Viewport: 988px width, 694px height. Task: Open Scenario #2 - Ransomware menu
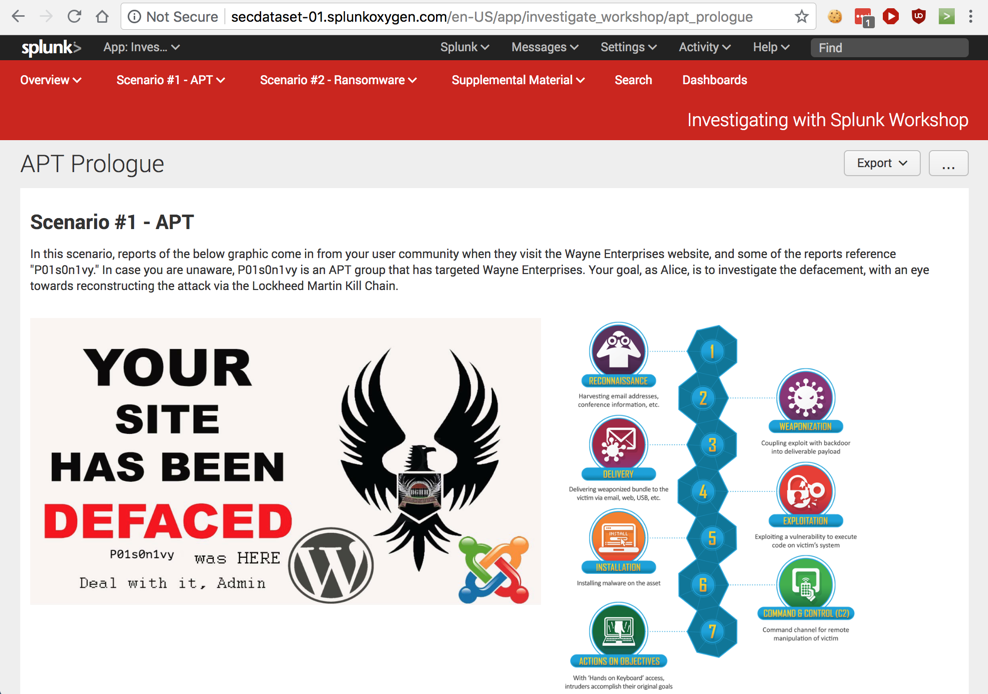[x=338, y=80]
